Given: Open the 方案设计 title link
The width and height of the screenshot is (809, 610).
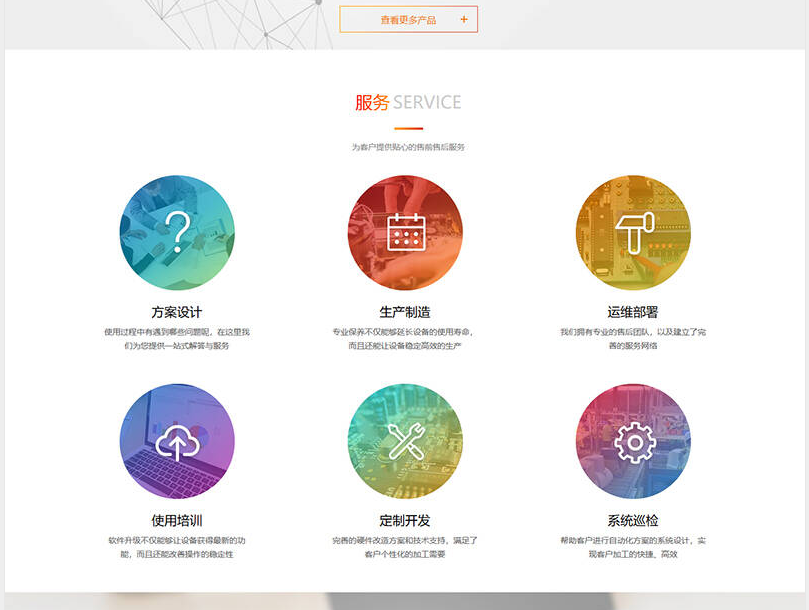Looking at the screenshot, I should coord(177,312).
